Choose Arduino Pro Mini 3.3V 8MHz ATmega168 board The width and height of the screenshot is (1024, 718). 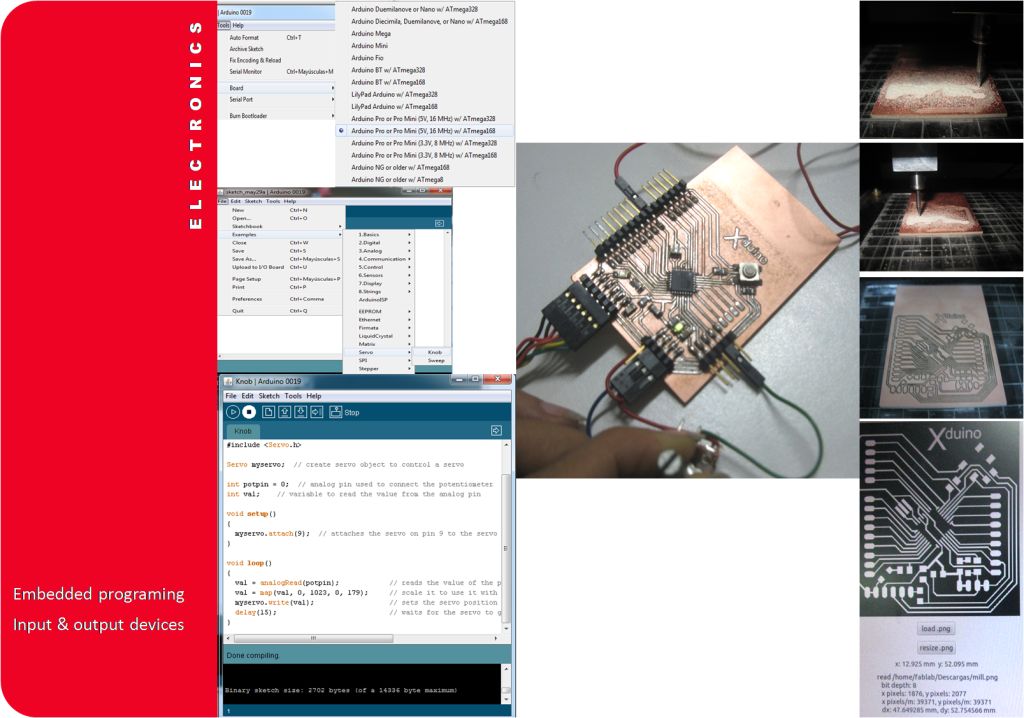423,155
